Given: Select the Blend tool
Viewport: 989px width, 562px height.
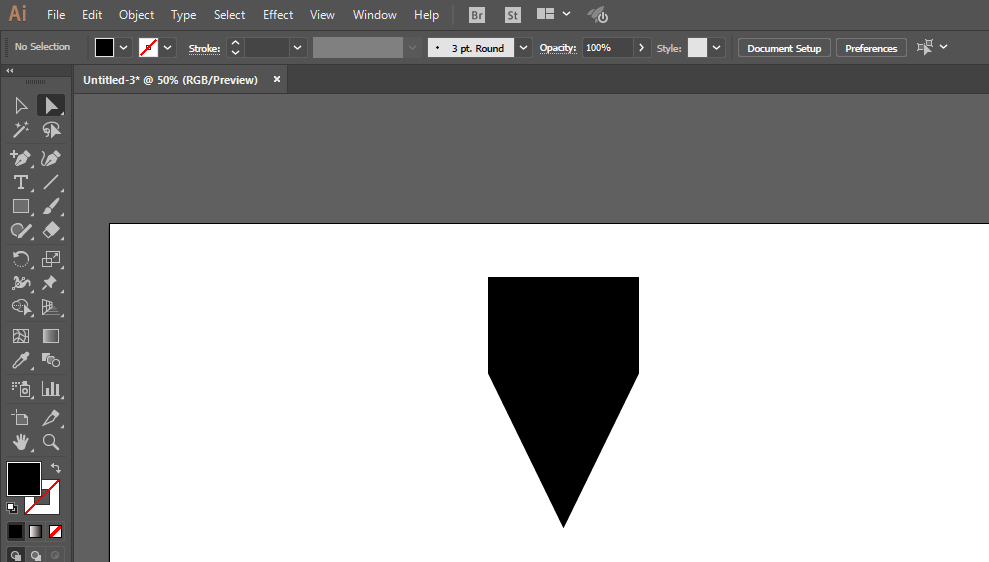Looking at the screenshot, I should (x=51, y=361).
